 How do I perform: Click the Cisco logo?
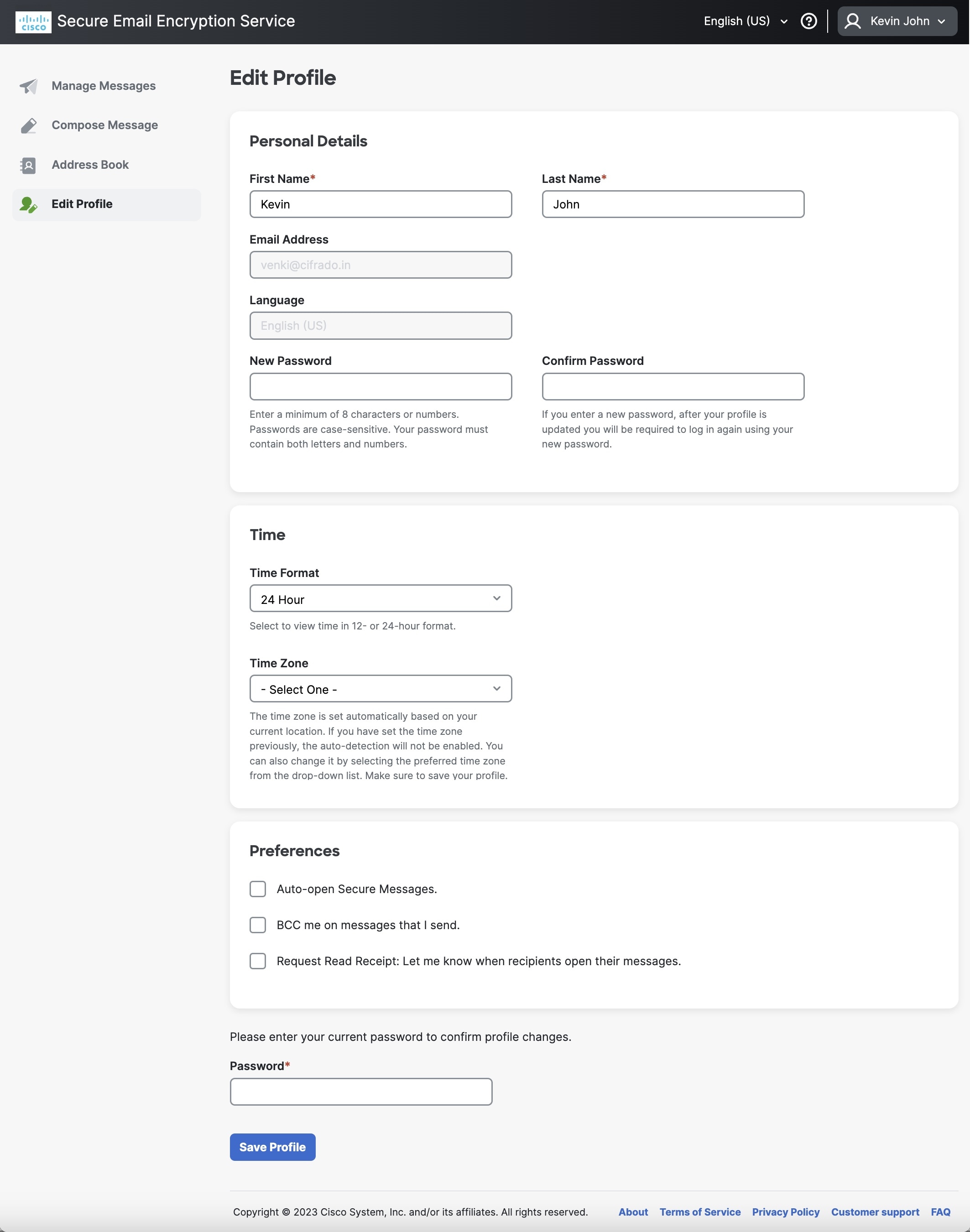click(33, 21)
